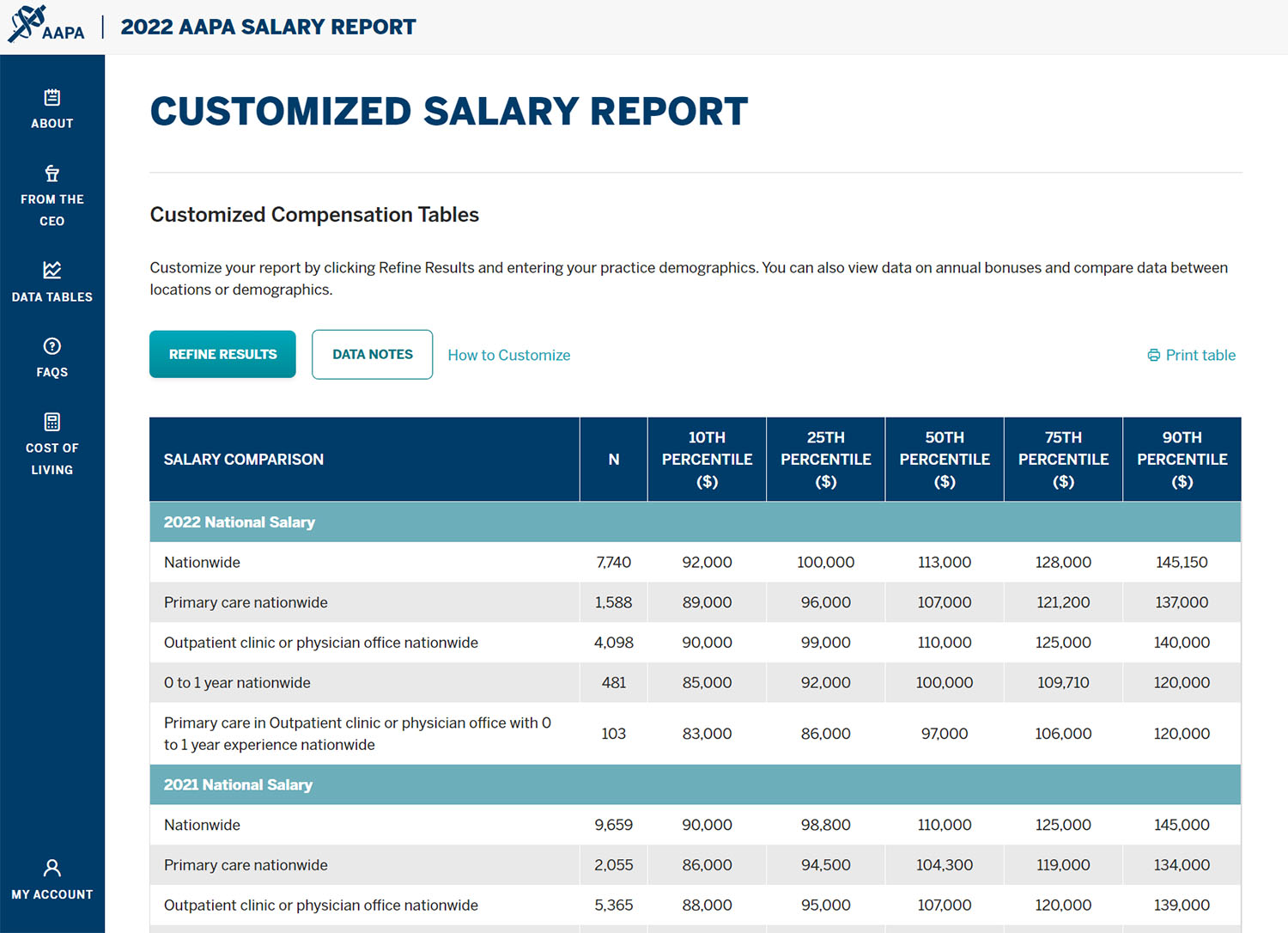The image size is (1288, 933).
Task: Open the My Account person icon
Action: pyautogui.click(x=52, y=868)
